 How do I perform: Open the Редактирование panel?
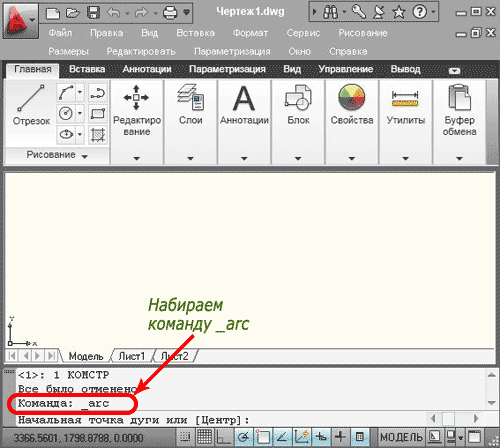pos(137,122)
